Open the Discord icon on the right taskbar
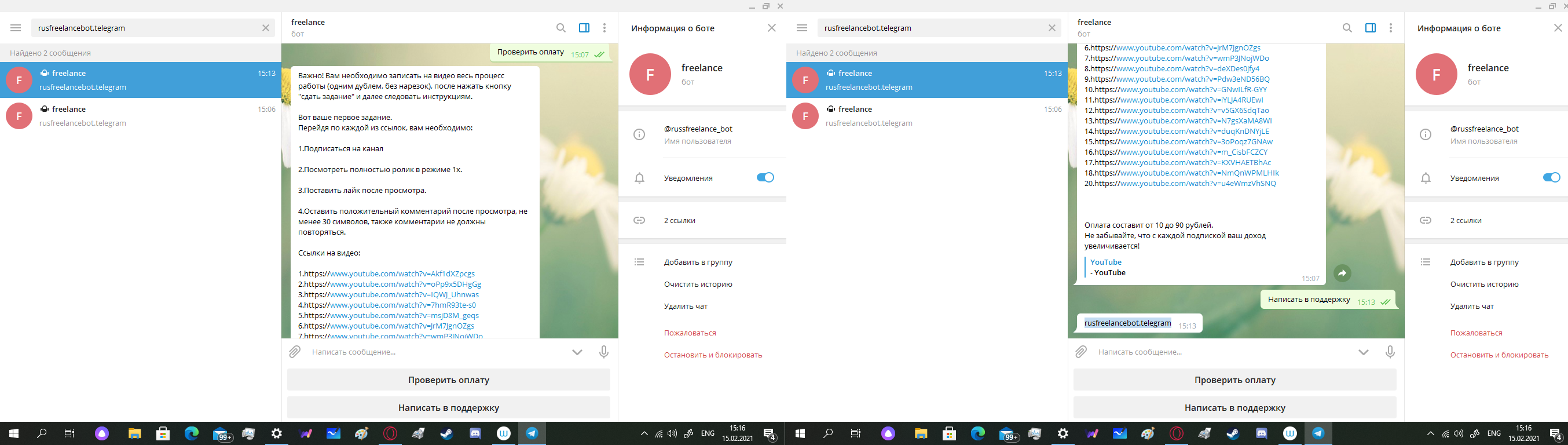Image resolution: width=1568 pixels, height=445 pixels. click(x=1262, y=433)
